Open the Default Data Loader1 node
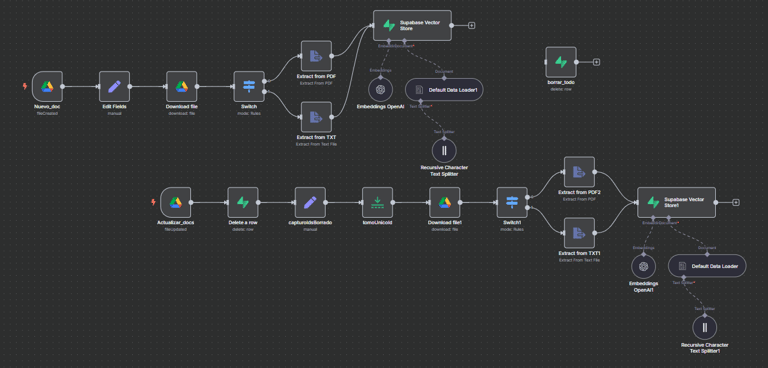 click(444, 90)
